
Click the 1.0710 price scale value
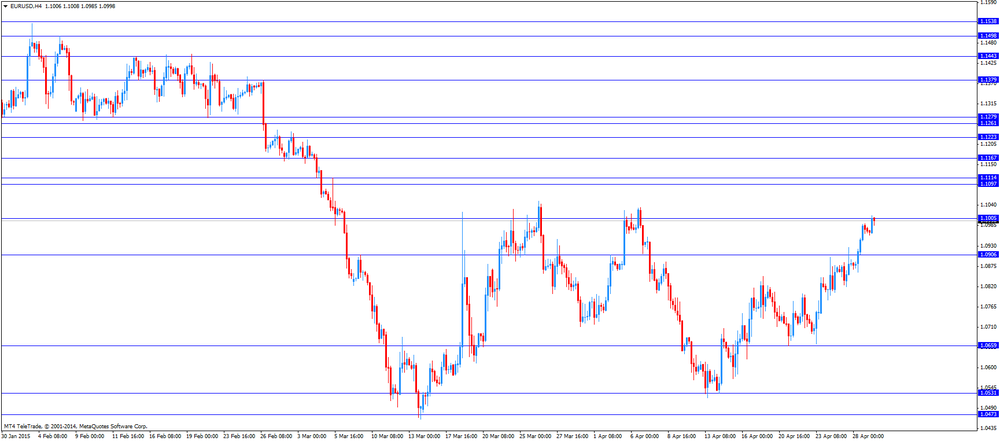989,327
